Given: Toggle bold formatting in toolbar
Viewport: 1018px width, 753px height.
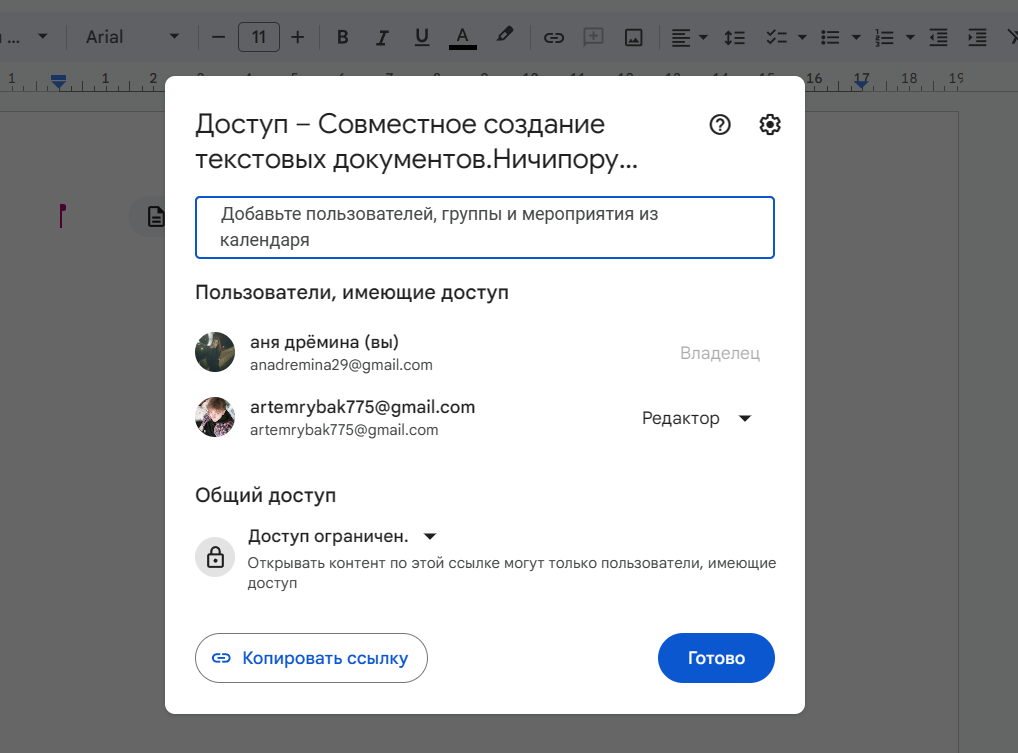Looking at the screenshot, I should 342,38.
